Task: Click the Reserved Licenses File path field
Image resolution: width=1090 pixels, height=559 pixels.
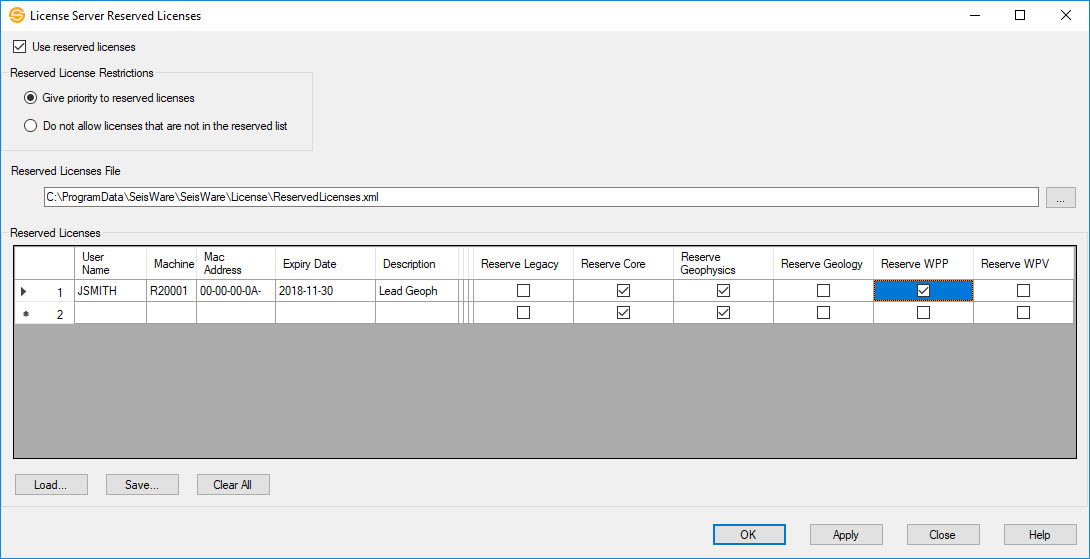Action: click(x=540, y=197)
